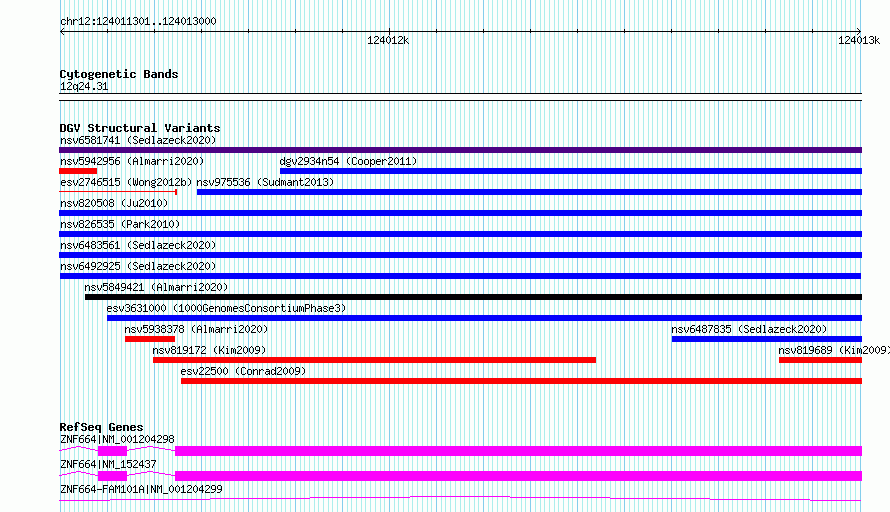This screenshot has height=512, width=890.
Task: Open nsv6483561 (Sedlazeck2020) label
Action: click(138, 245)
